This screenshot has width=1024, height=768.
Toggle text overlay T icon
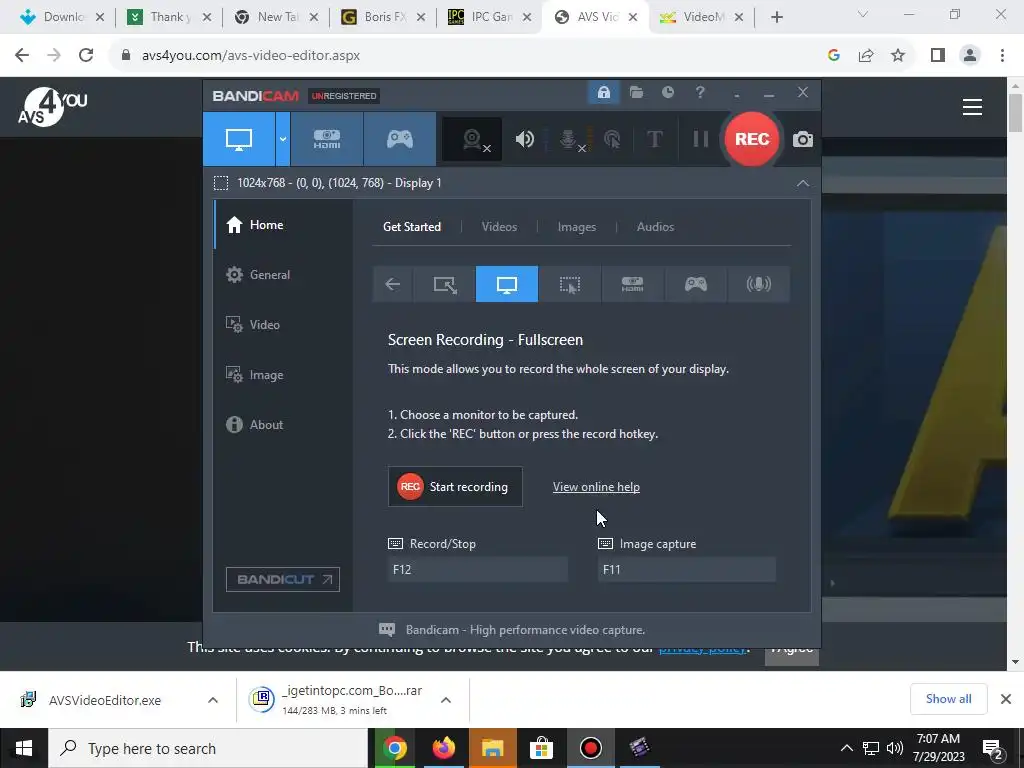point(654,139)
